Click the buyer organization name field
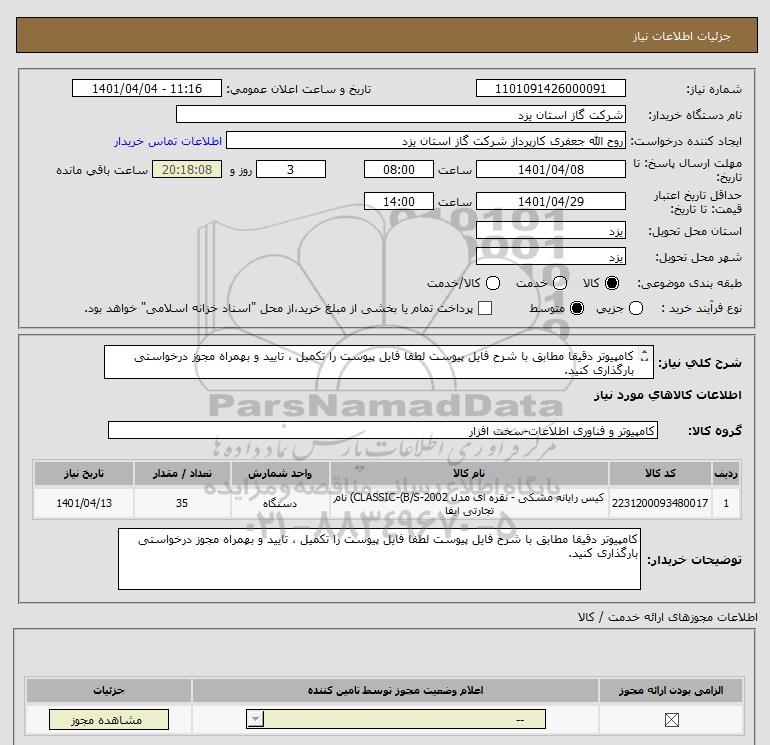The image size is (770, 745). pos(401,114)
